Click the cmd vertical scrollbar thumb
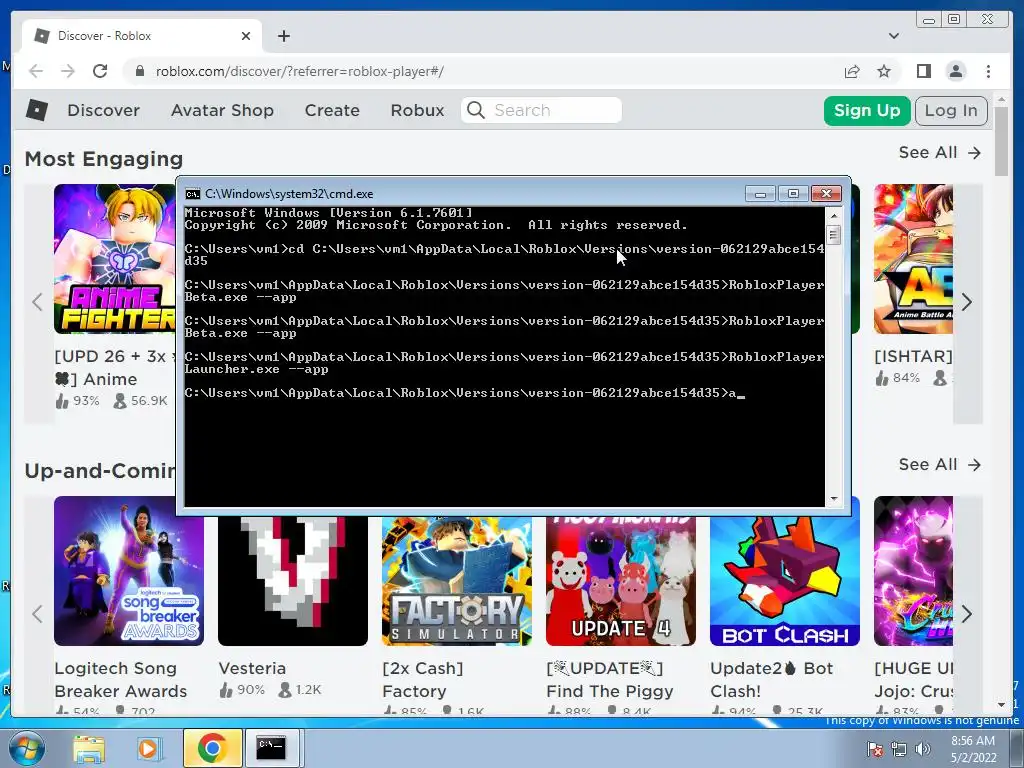Screen dimensions: 1024x768 coord(833,234)
